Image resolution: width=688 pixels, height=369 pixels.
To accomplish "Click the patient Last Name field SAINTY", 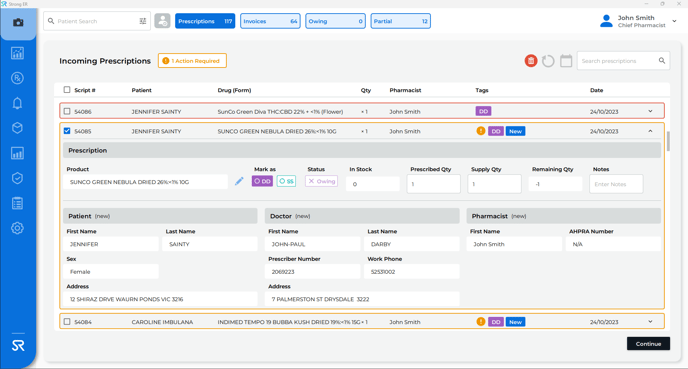I will [210, 244].
